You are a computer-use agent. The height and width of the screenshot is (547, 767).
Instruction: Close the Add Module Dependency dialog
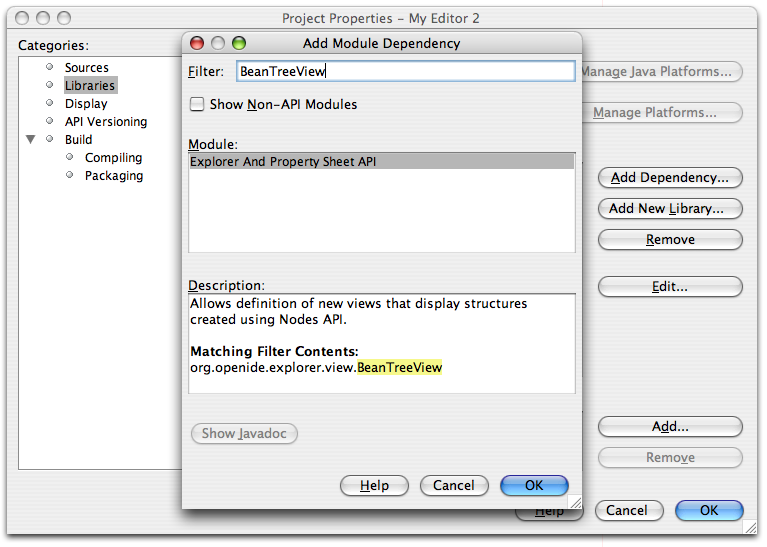pyautogui.click(x=197, y=43)
